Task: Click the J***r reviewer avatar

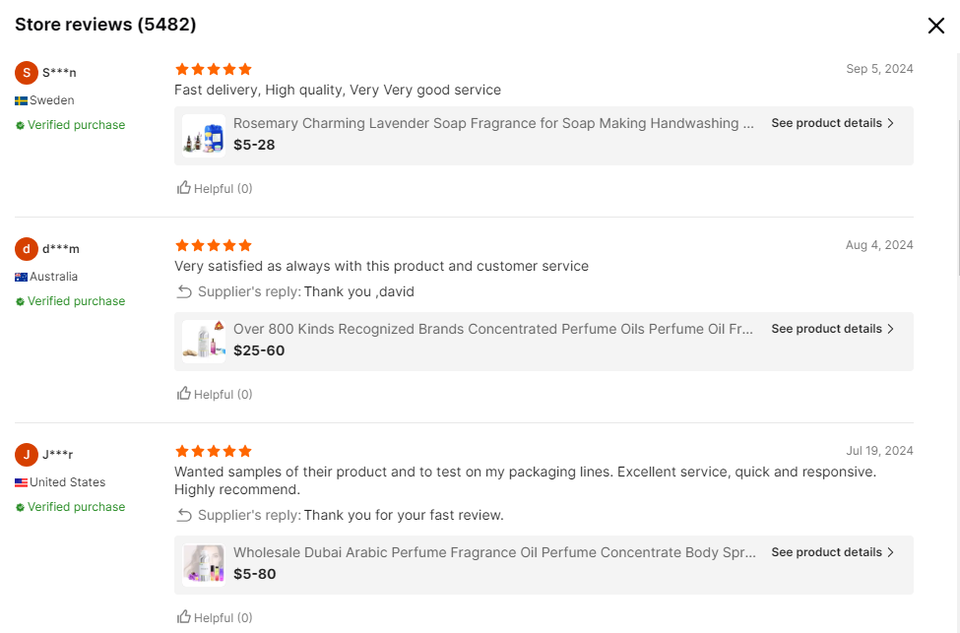Action: coord(27,455)
